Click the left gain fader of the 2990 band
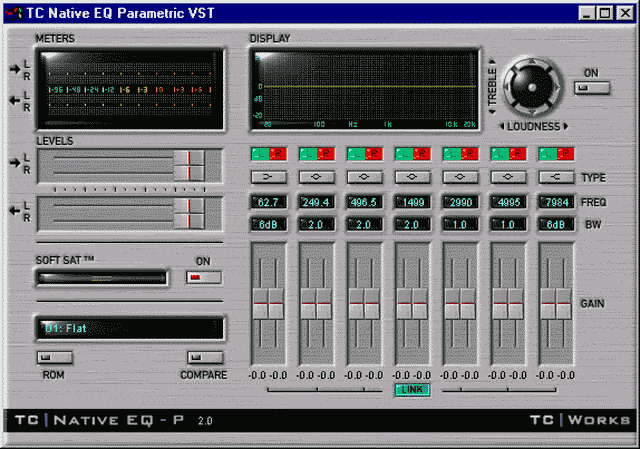This screenshot has height=449, width=640. 452,304
